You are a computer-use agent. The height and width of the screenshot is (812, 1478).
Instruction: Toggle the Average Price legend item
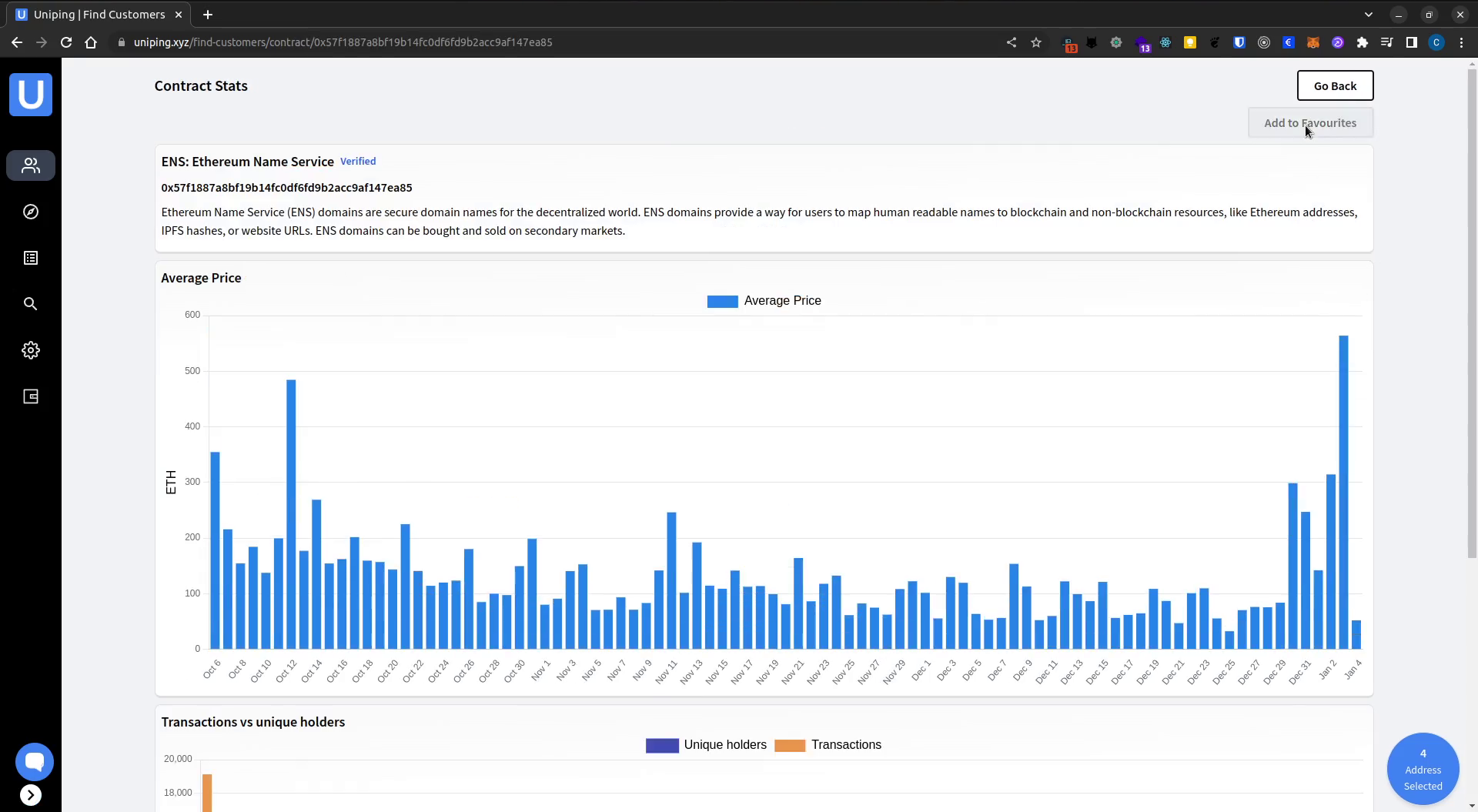764,301
